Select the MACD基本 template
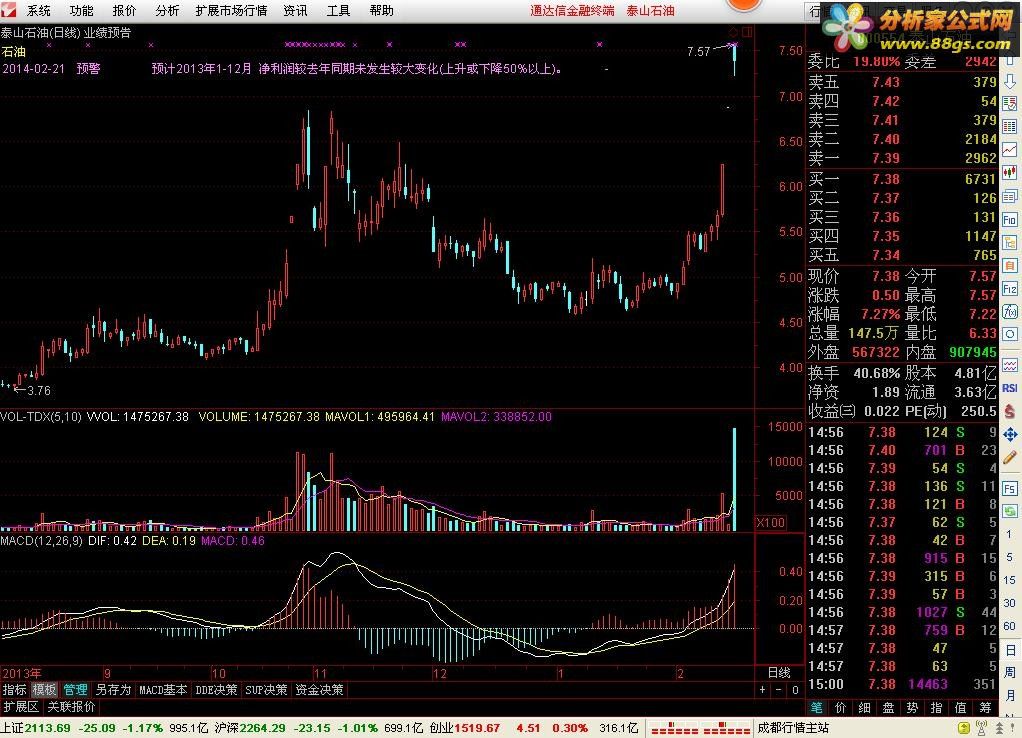Image resolution: width=1022 pixels, height=738 pixels. click(x=163, y=690)
